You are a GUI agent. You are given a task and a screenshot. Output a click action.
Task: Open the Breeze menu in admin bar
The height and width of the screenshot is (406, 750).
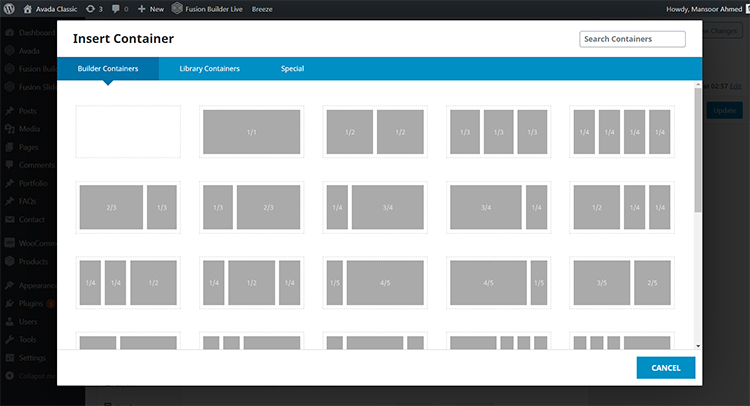coord(262,9)
